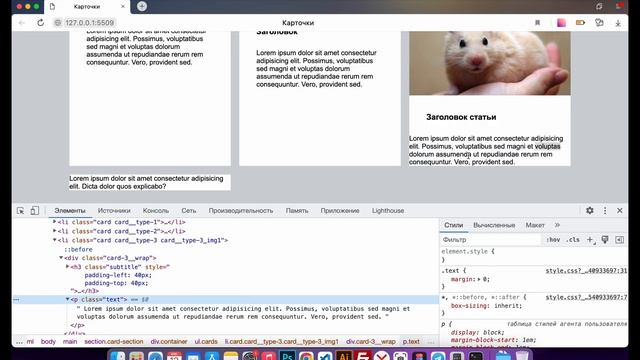Close the DevTools panel

coord(620,211)
